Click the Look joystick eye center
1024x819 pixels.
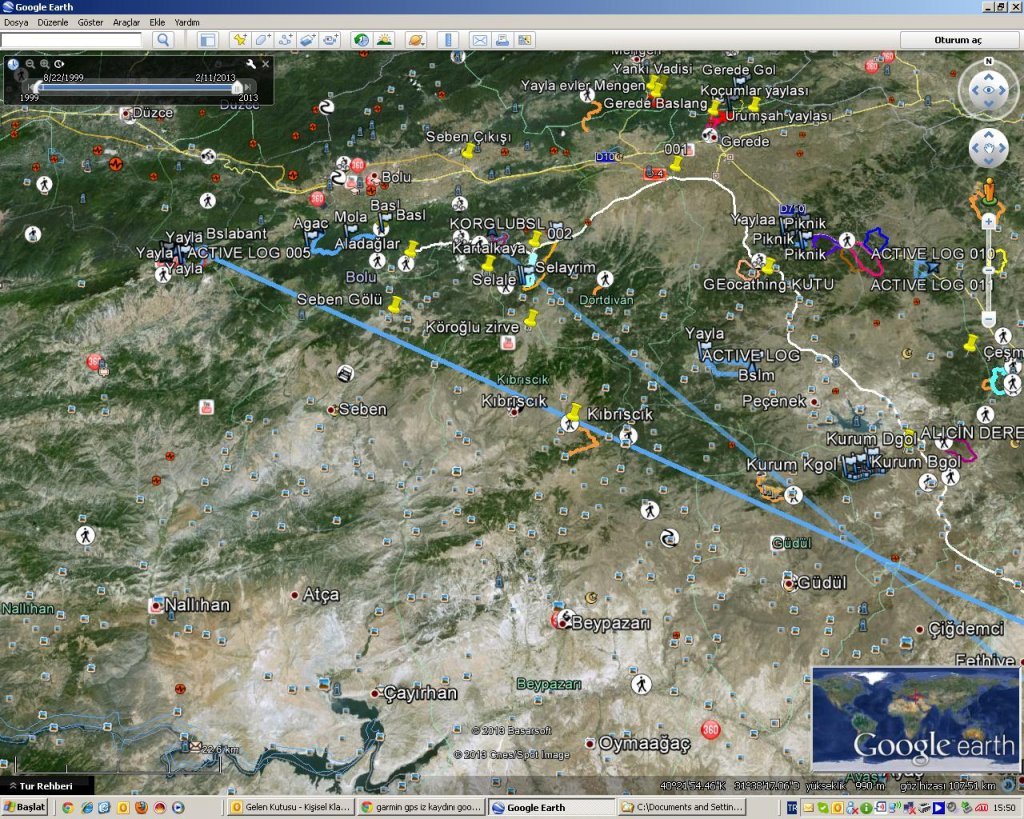click(988, 90)
